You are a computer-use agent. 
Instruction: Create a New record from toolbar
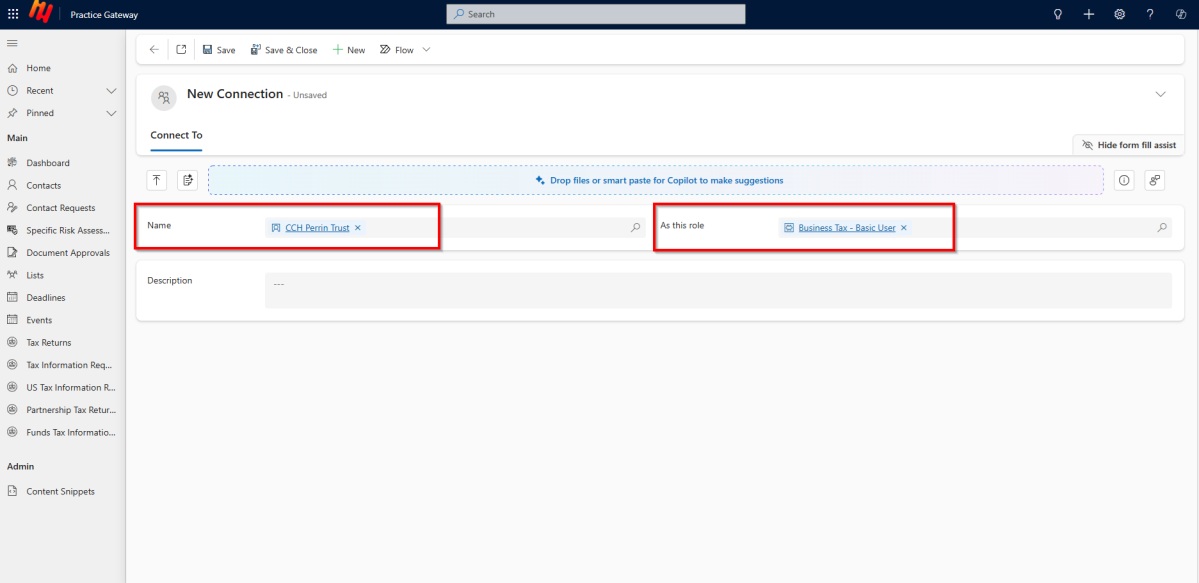pyautogui.click(x=349, y=50)
